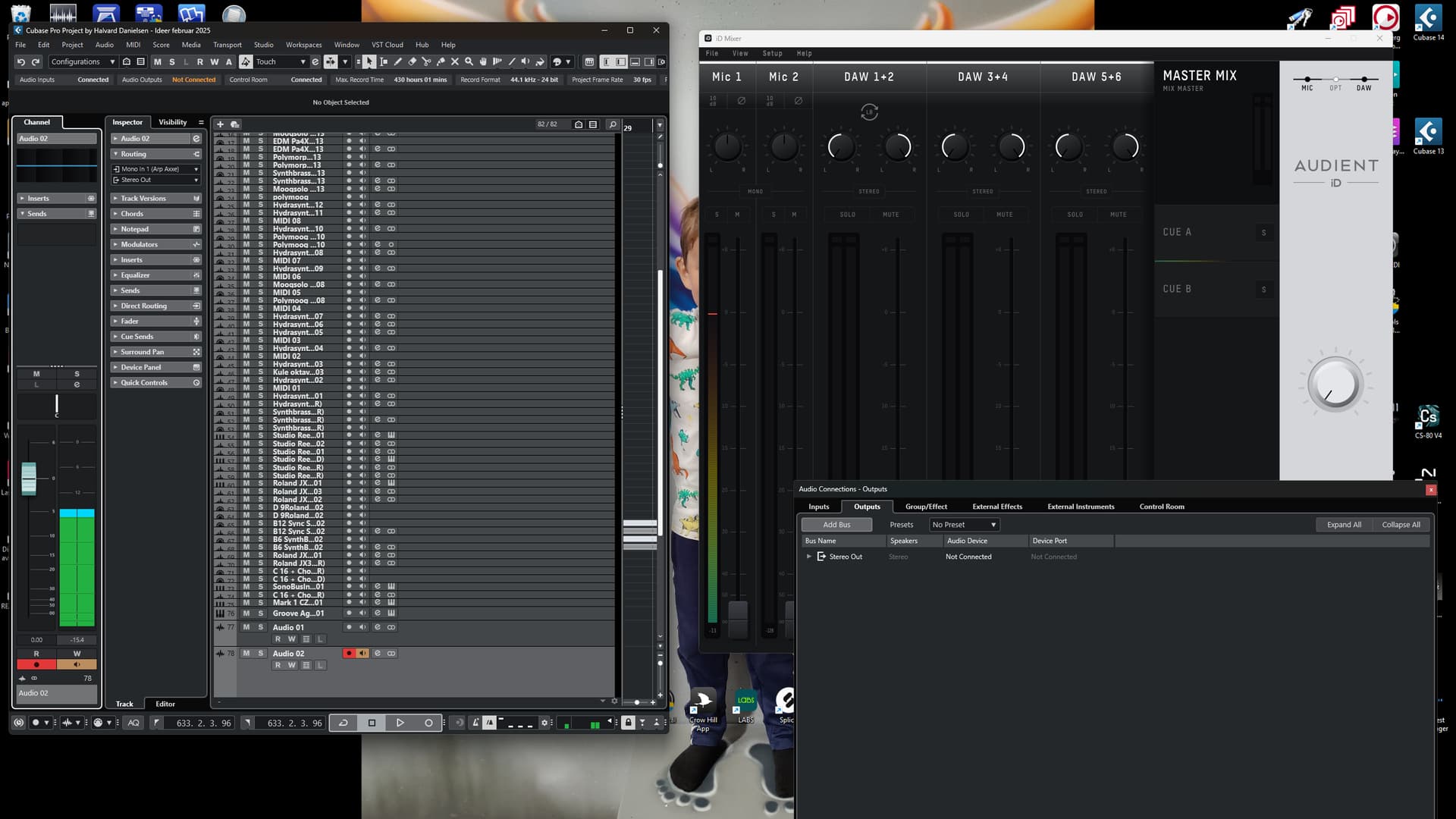Redo action in Cubase toolbar

click(x=36, y=61)
